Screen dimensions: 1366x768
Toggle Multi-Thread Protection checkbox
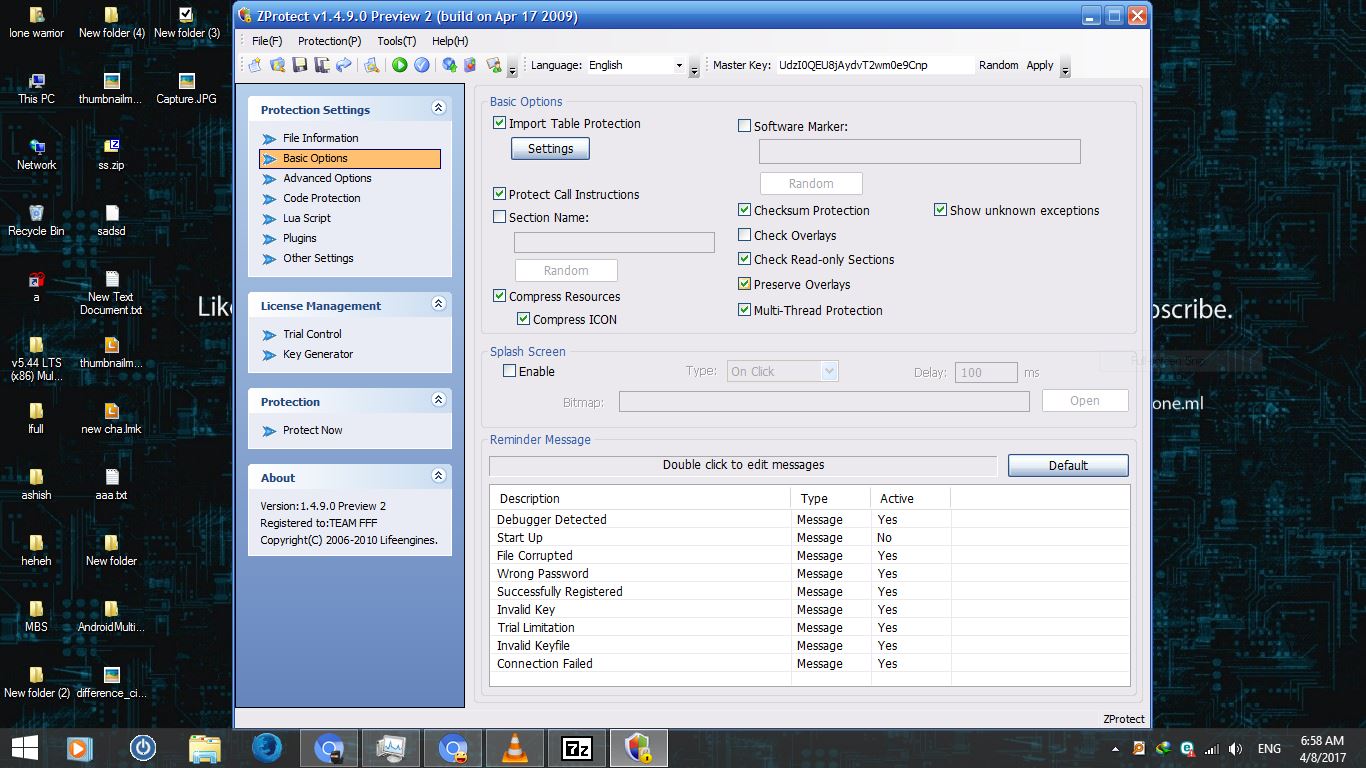pos(744,310)
